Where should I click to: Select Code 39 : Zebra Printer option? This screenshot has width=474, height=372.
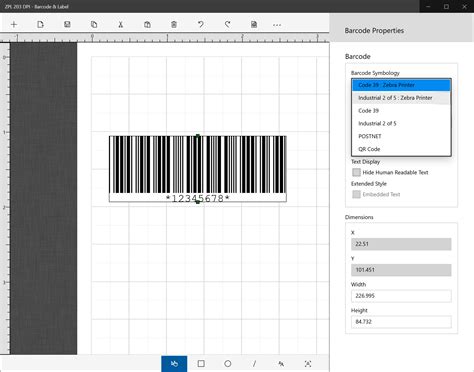pyautogui.click(x=401, y=85)
